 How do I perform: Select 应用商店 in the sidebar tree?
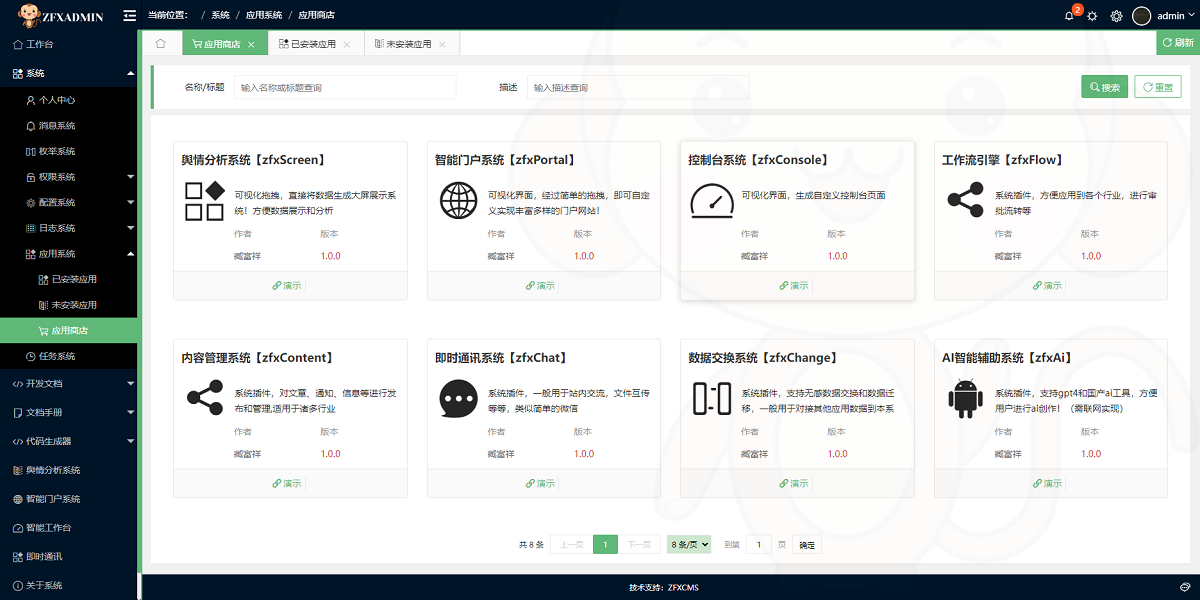point(69,331)
